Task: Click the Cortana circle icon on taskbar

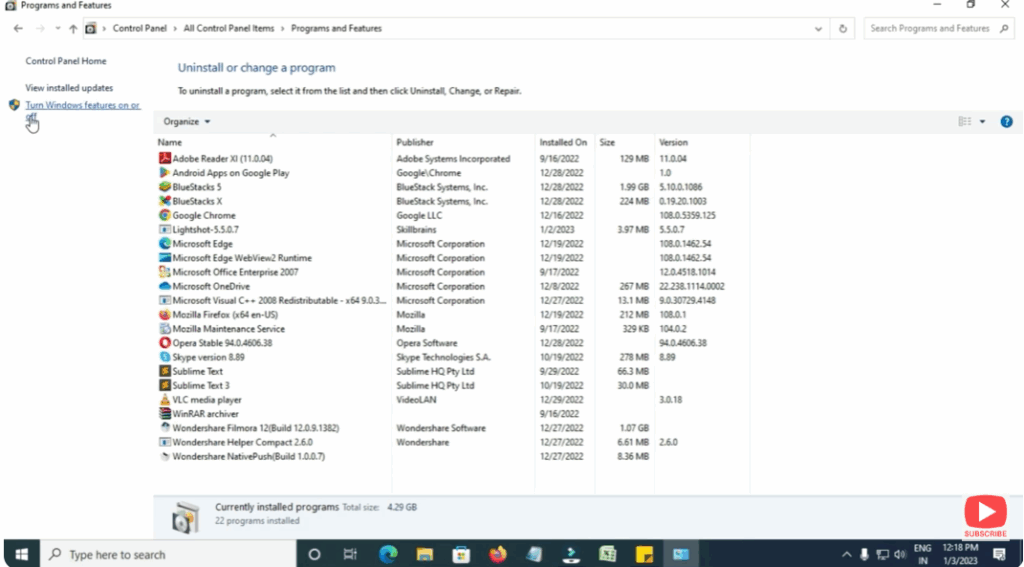Action: point(314,554)
